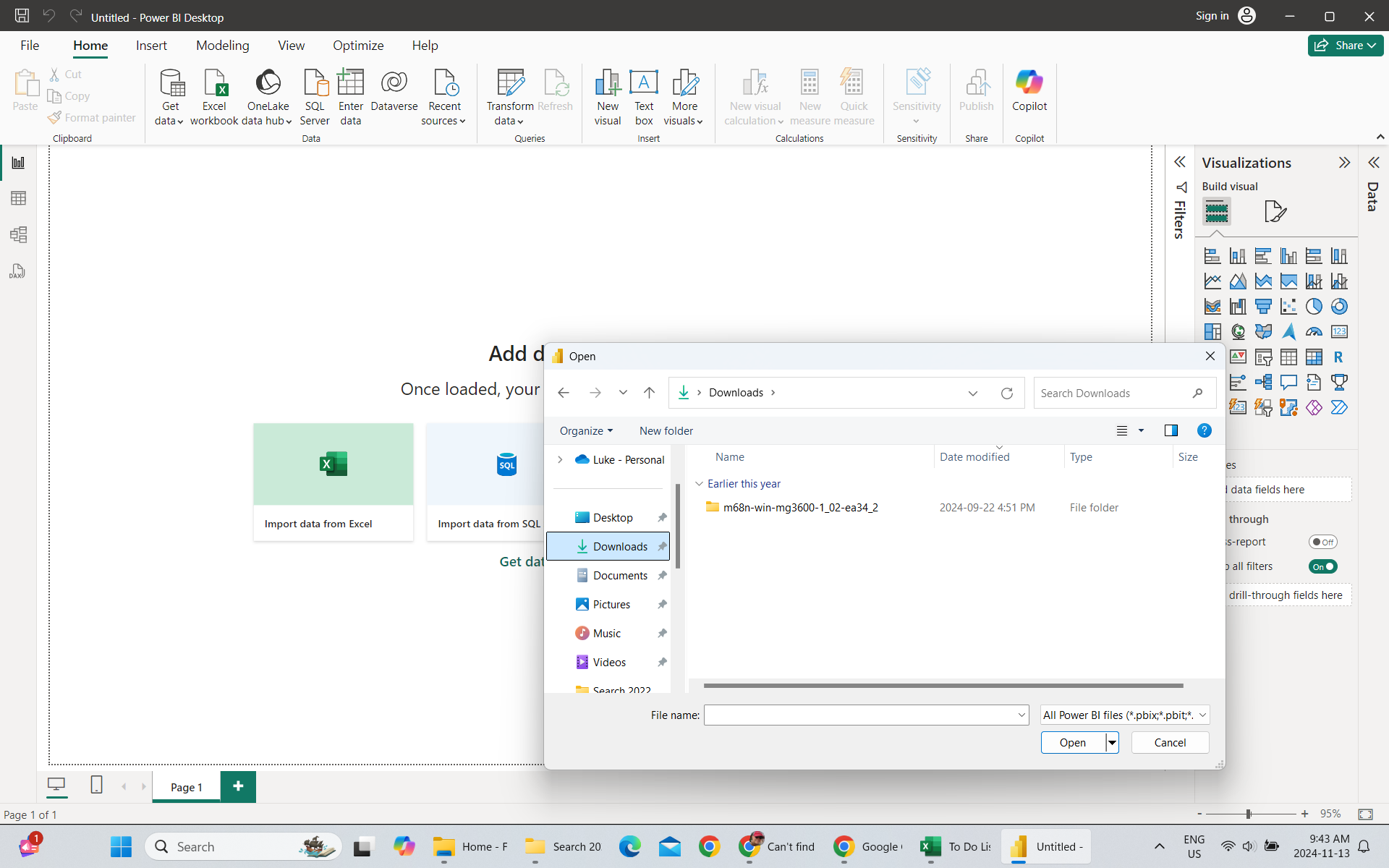
Task: Open Format visual pane icon
Action: (1275, 212)
